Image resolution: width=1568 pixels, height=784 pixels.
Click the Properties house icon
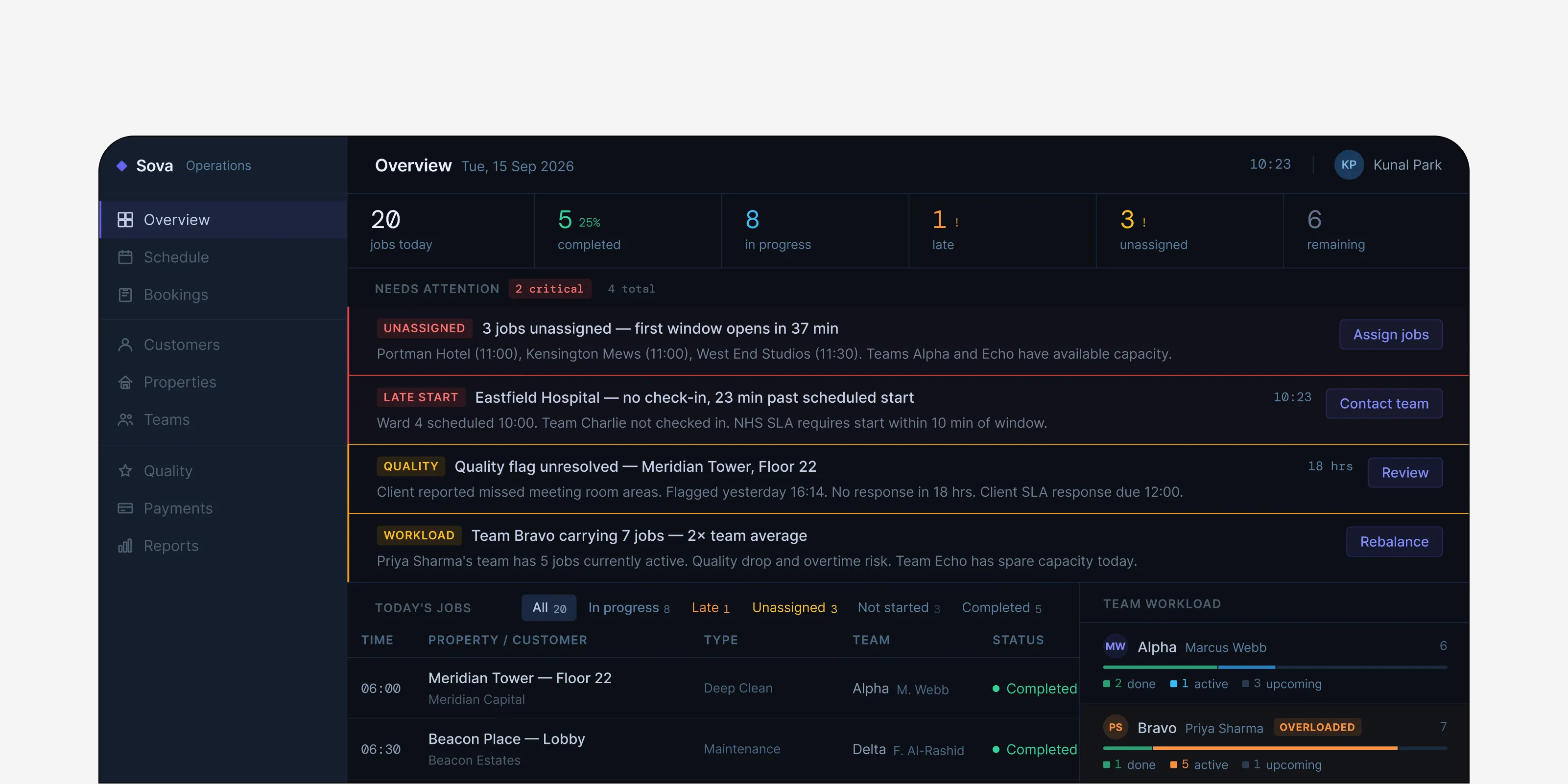125,383
